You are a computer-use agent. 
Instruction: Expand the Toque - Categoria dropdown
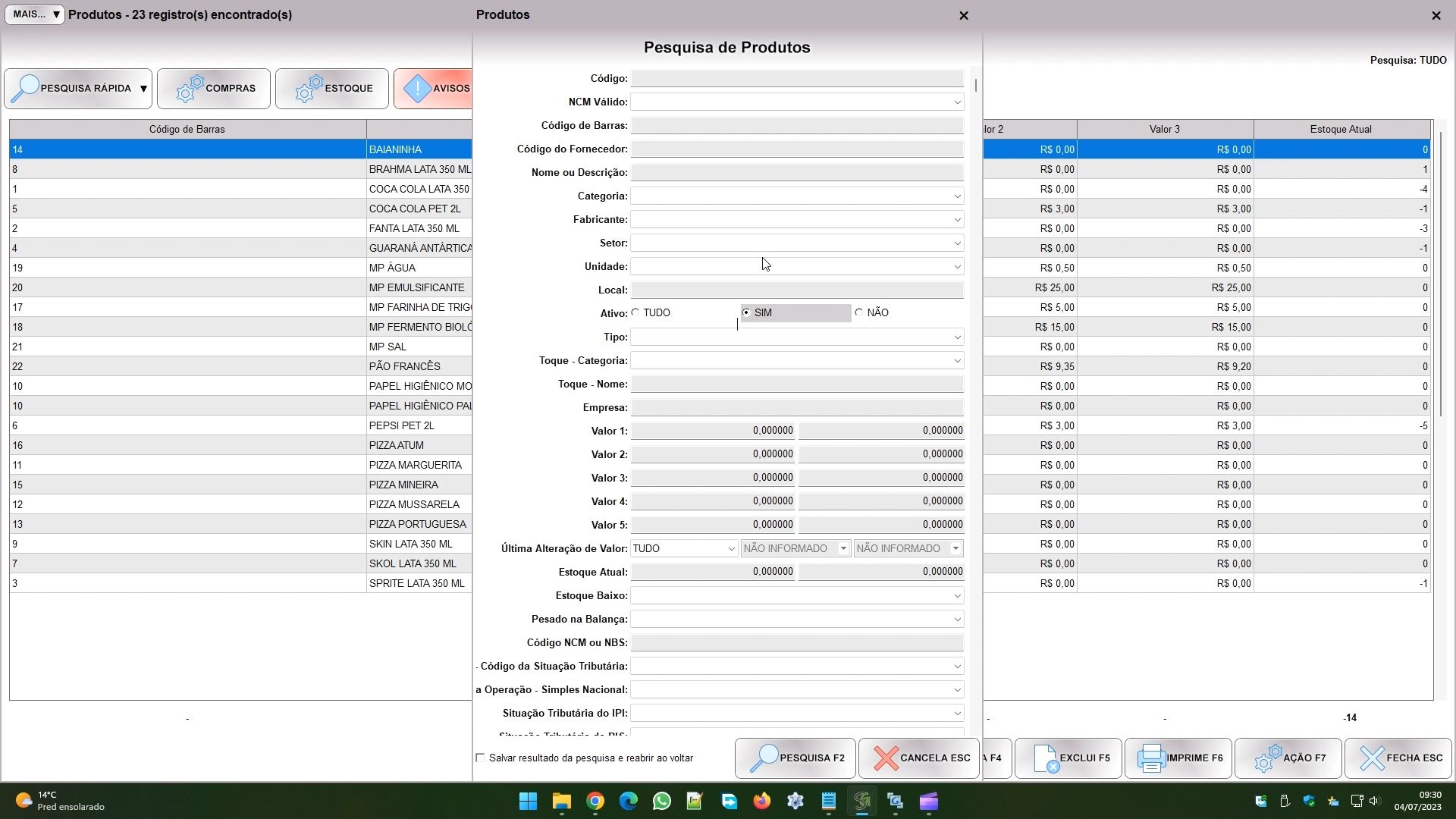957,360
